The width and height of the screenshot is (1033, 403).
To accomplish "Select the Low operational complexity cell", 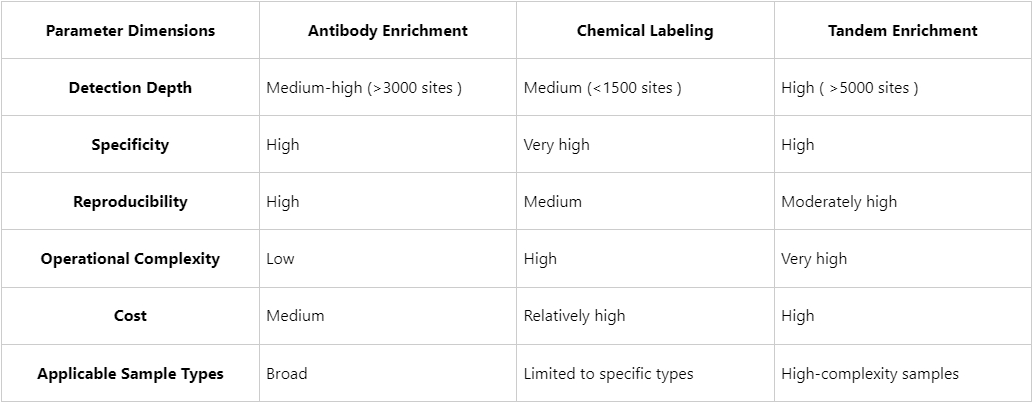I will point(280,258).
